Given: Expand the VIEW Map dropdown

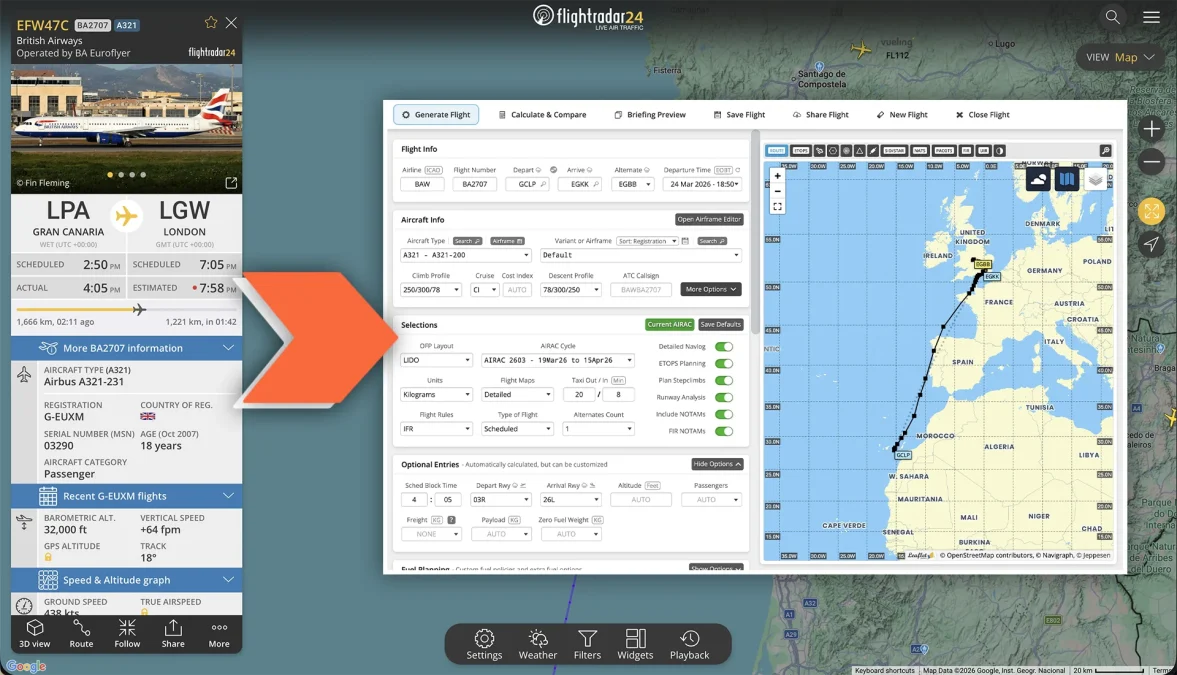Looking at the screenshot, I should click(1119, 57).
